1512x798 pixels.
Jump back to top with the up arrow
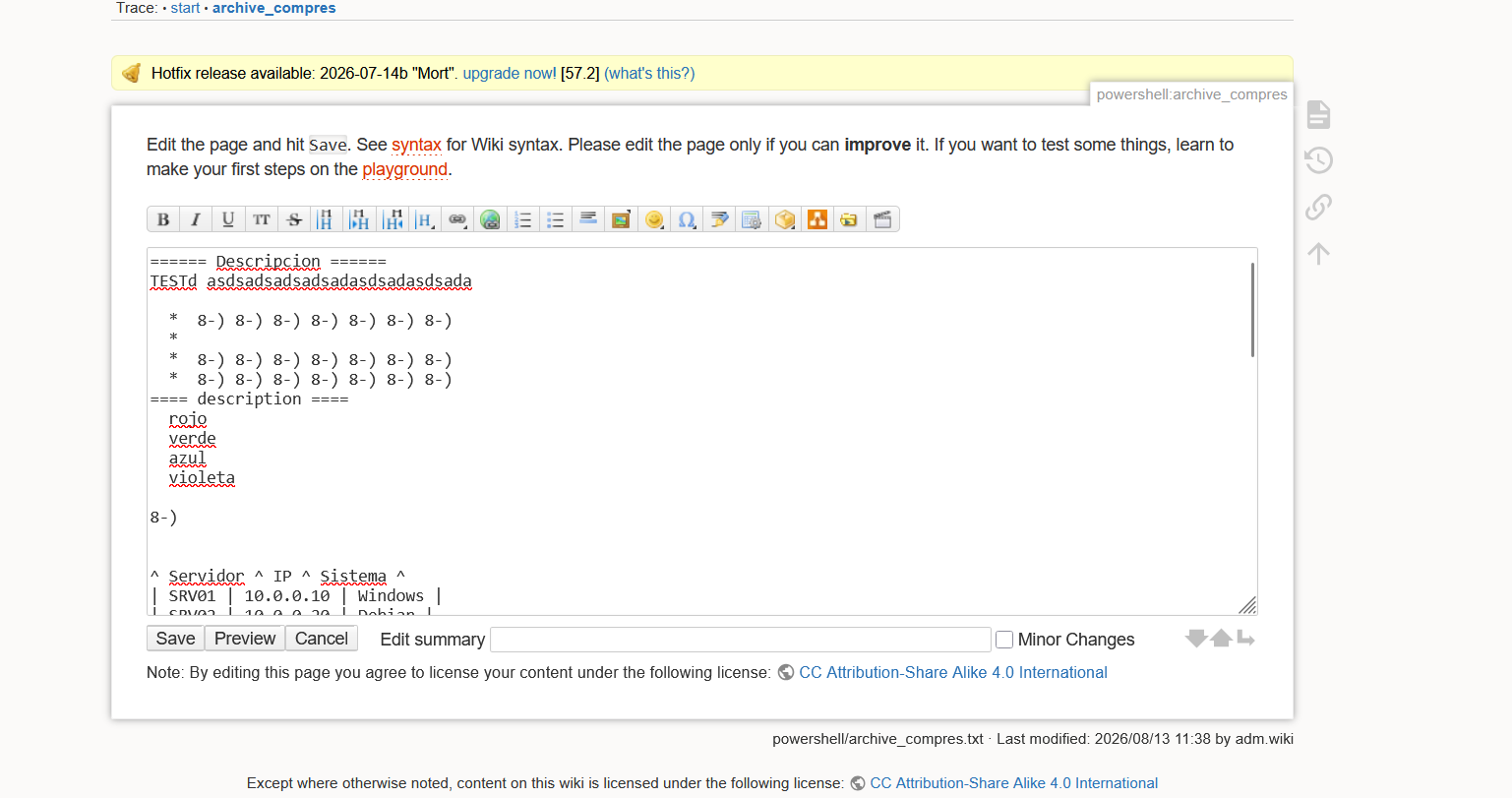coord(1319,253)
